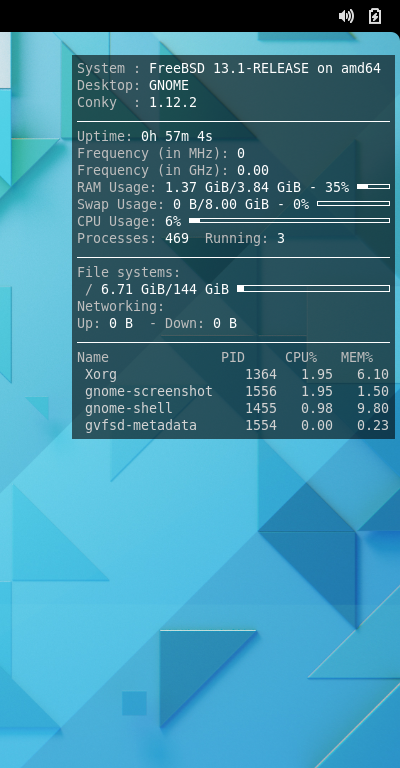Select the CPU Usage '6%' value
Image resolution: width=400 pixels, height=768 pixels.
point(173,221)
